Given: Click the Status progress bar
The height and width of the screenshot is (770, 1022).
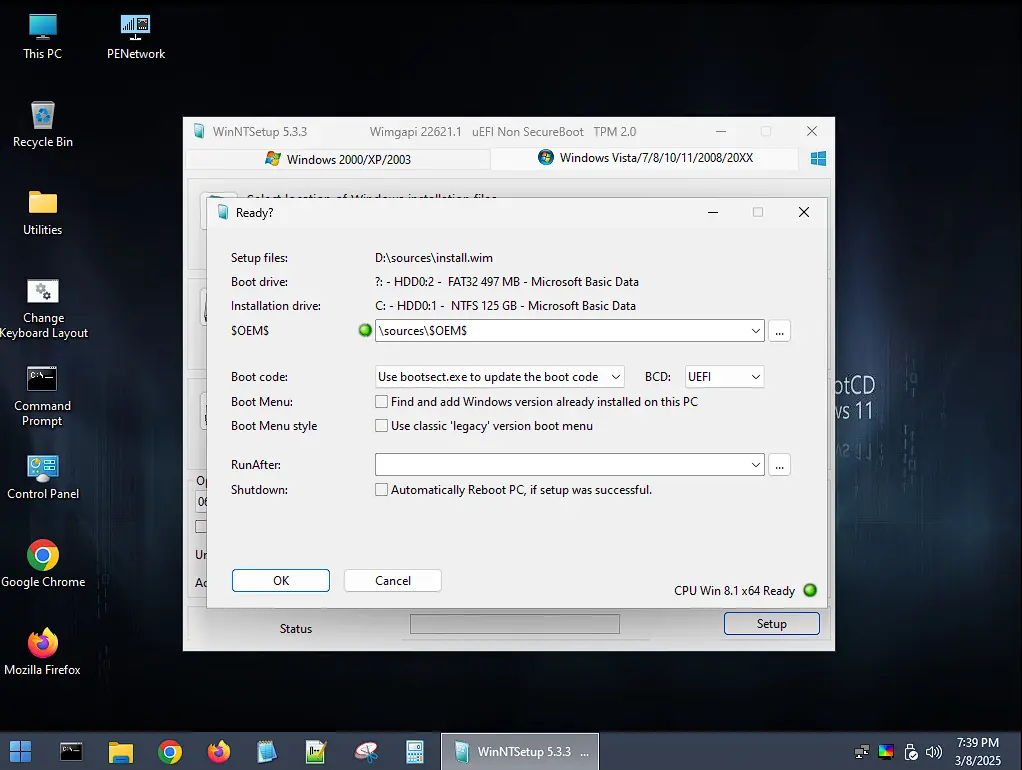Looking at the screenshot, I should [514, 623].
